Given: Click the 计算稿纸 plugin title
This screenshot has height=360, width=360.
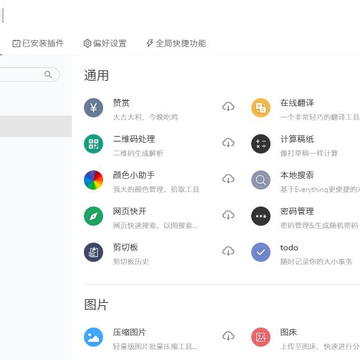Looking at the screenshot, I should tap(297, 139).
